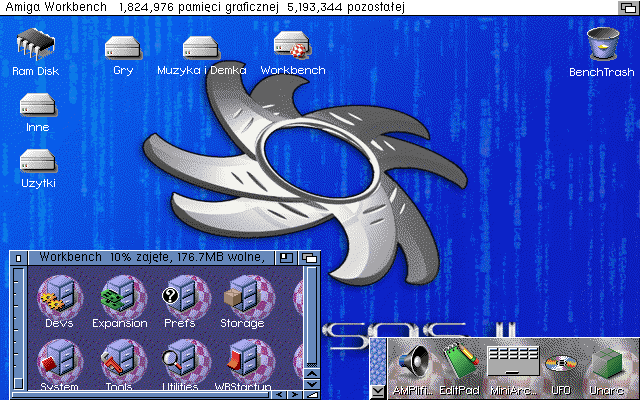The height and width of the screenshot is (400, 640).
Task: Close the Workbench drawer window
Action: 18,258
